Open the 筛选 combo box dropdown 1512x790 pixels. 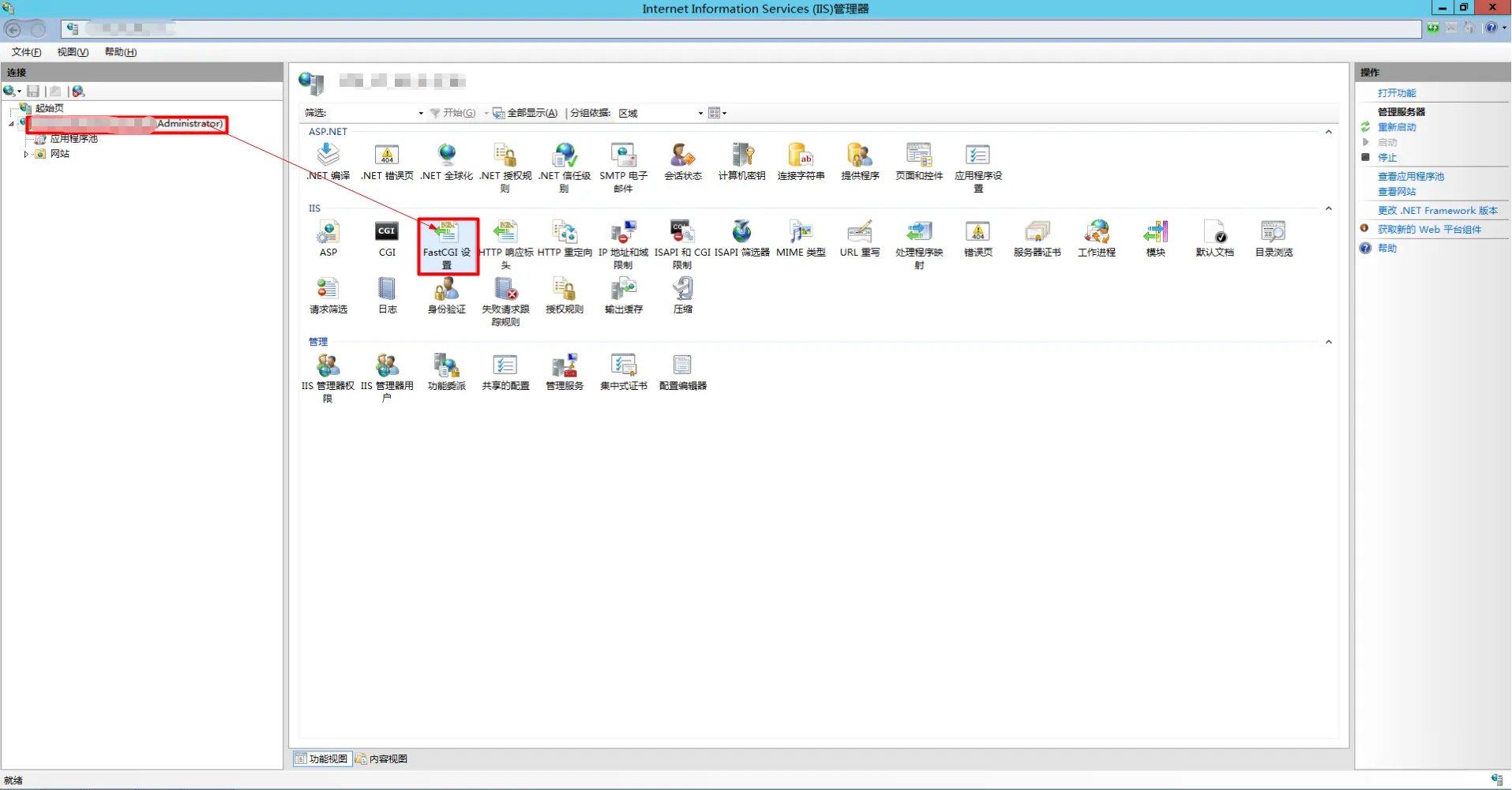421,113
